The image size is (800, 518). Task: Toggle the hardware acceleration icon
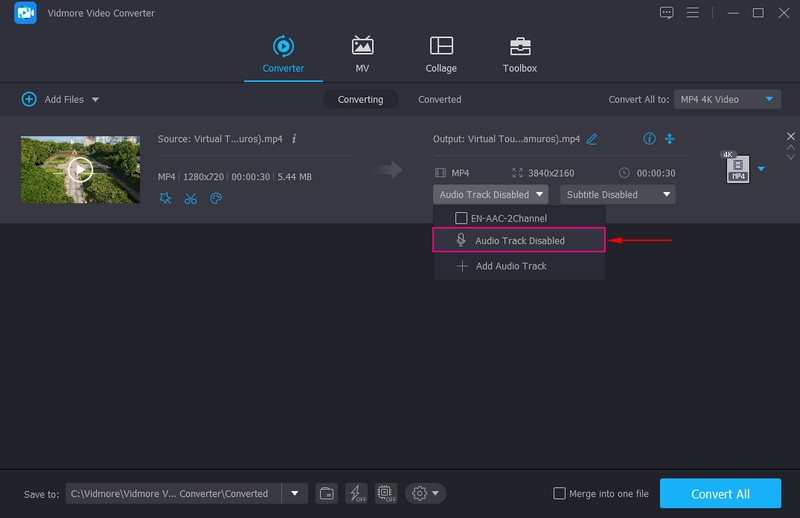click(x=356, y=493)
